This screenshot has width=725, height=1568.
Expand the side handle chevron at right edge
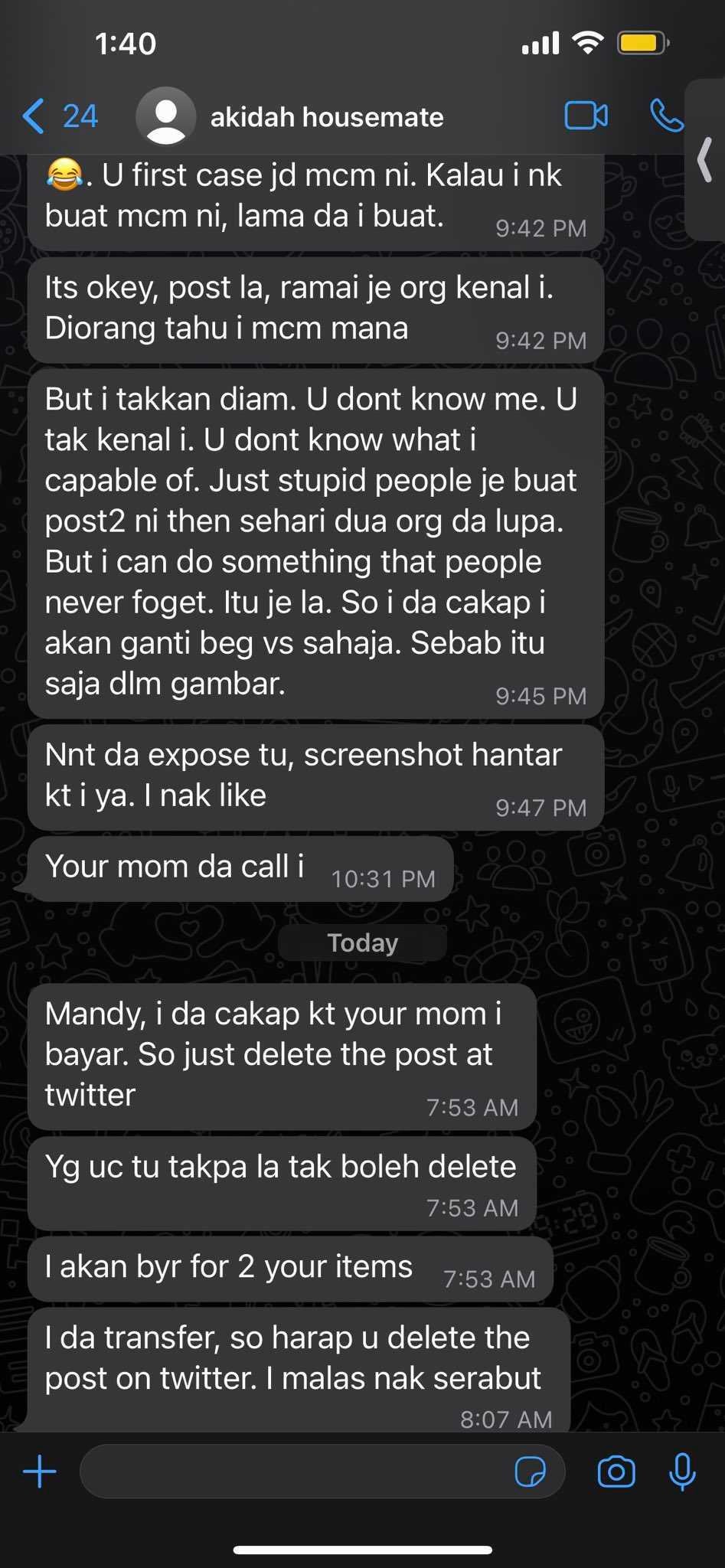click(705, 160)
